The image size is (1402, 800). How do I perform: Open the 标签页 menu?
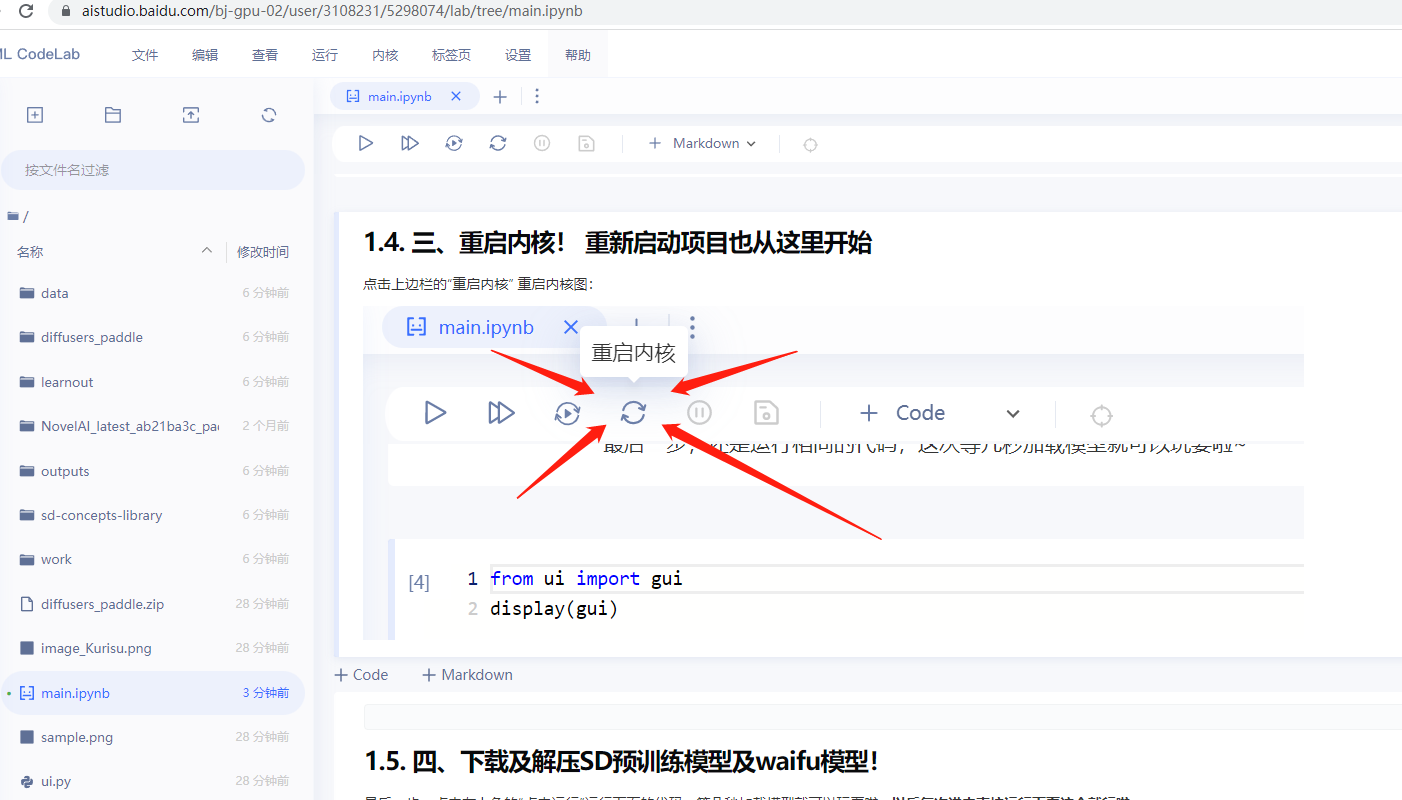[451, 55]
